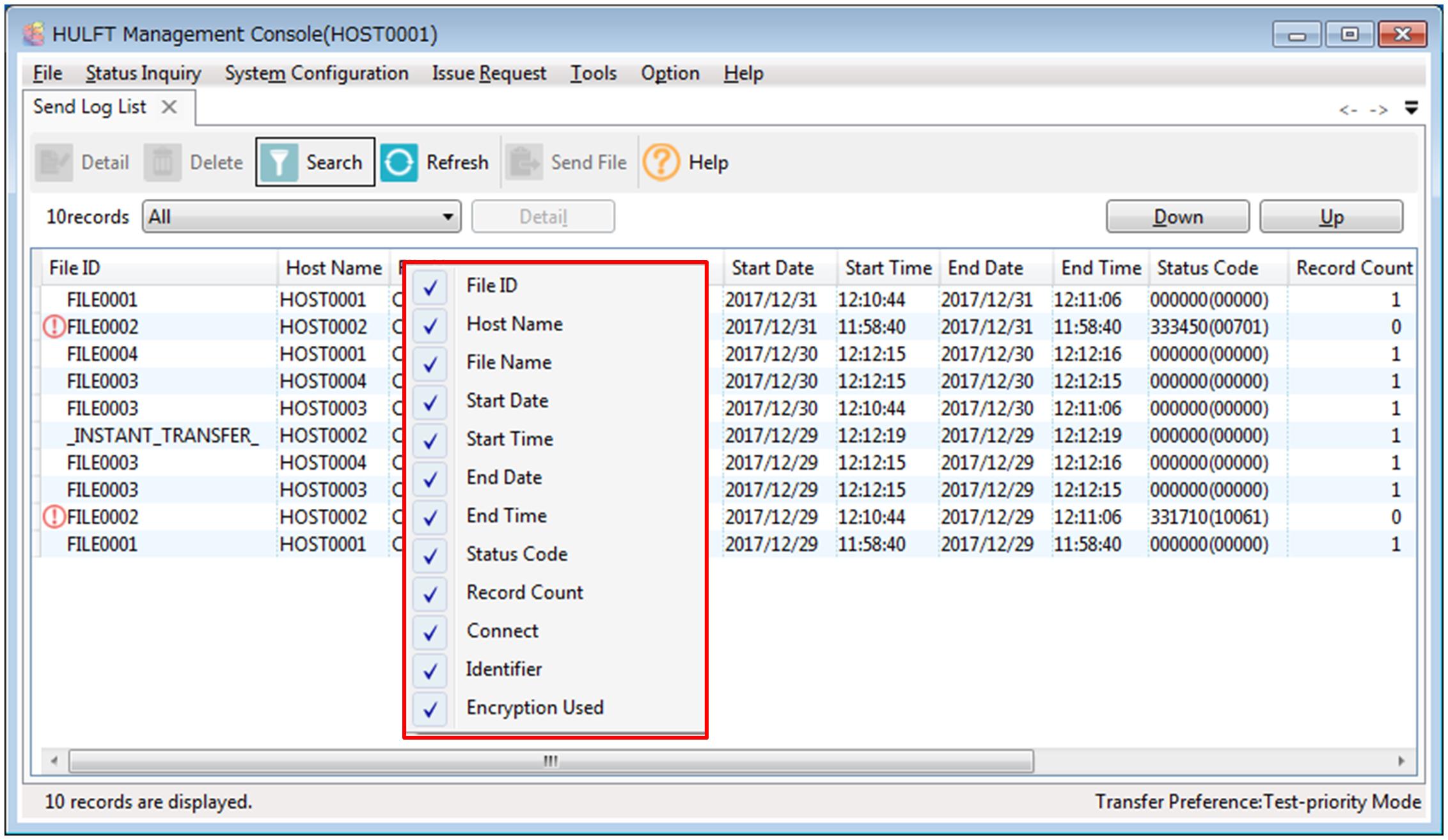This screenshot has height=840, width=1448.
Task: Click the scrollbar right arrow
Action: pos(1401,761)
